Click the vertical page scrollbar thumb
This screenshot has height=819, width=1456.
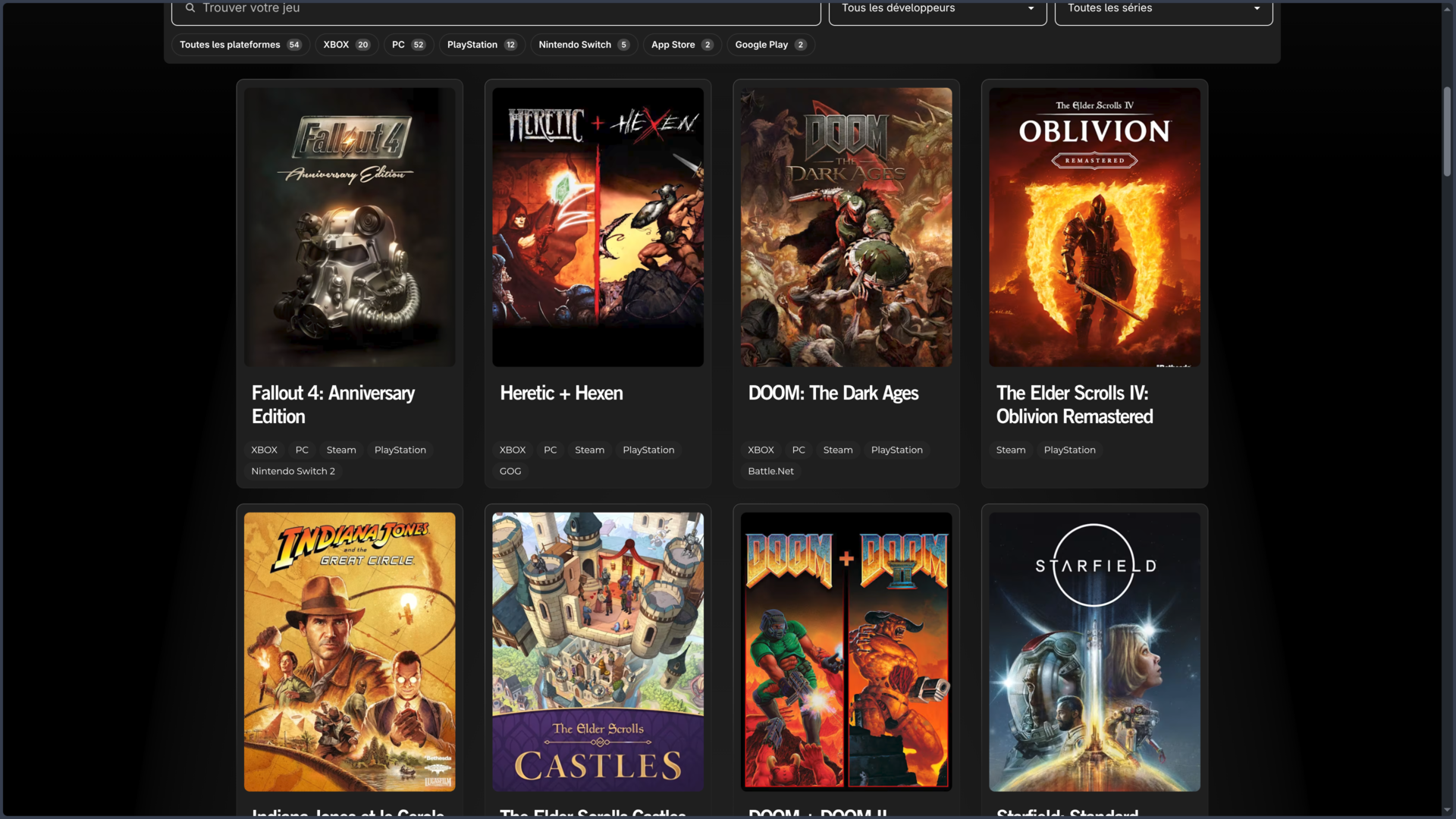pyautogui.click(x=1447, y=130)
